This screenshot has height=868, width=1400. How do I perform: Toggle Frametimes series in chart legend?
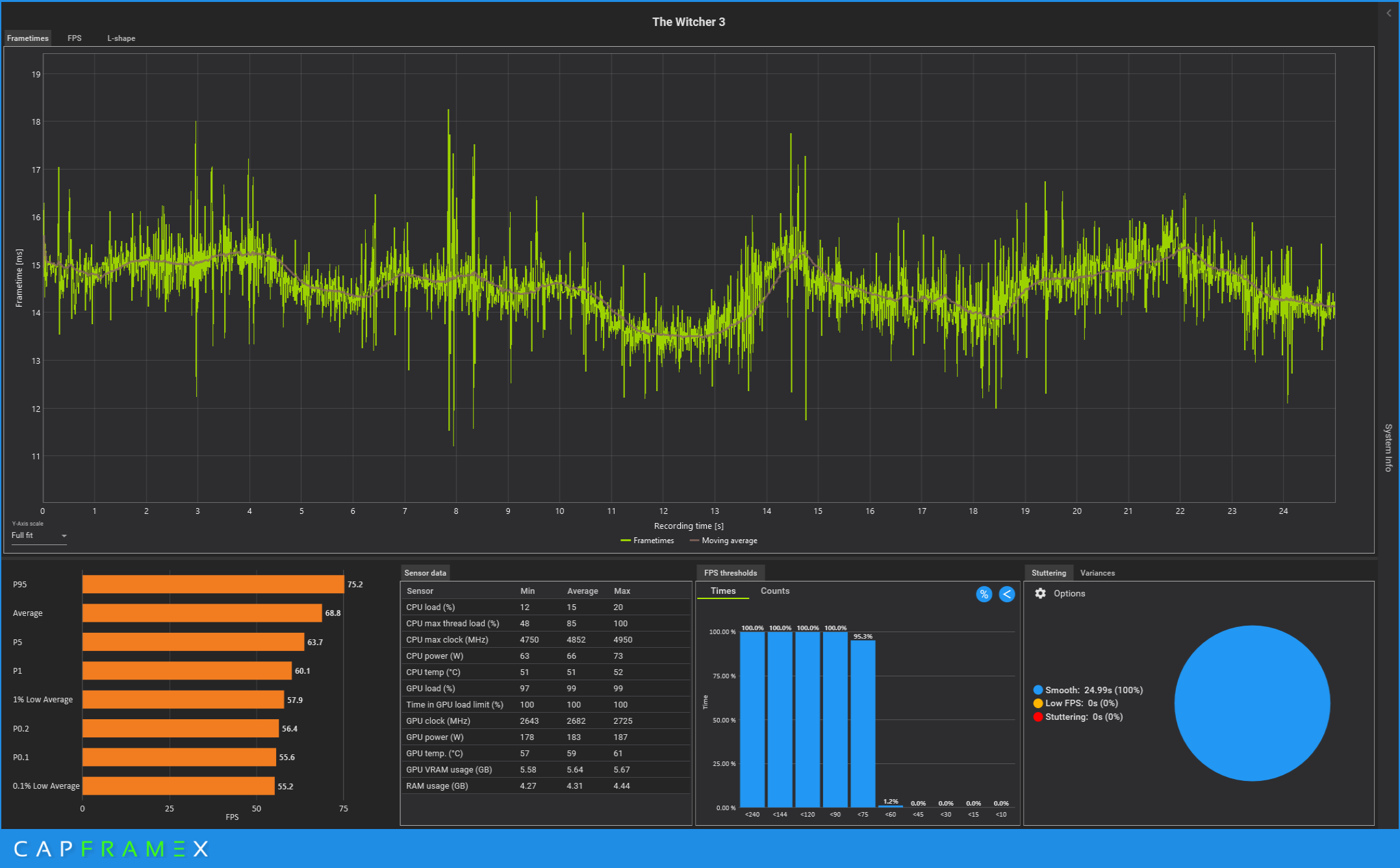647,541
